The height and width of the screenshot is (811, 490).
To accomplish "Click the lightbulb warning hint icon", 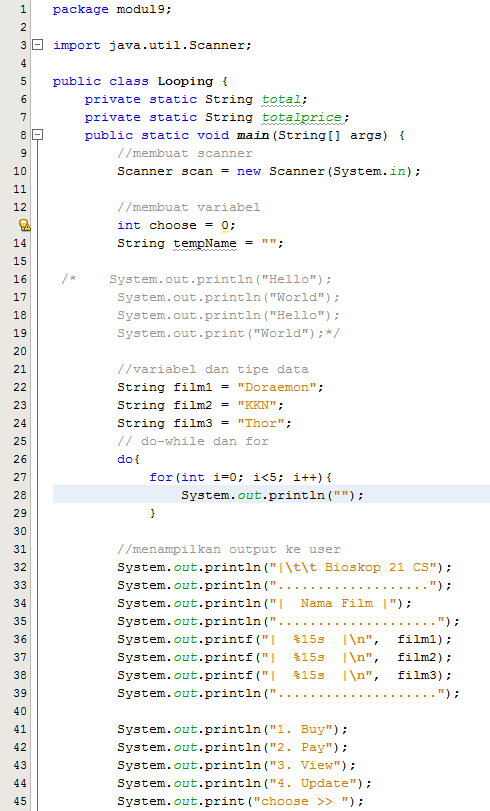I will coord(24,225).
